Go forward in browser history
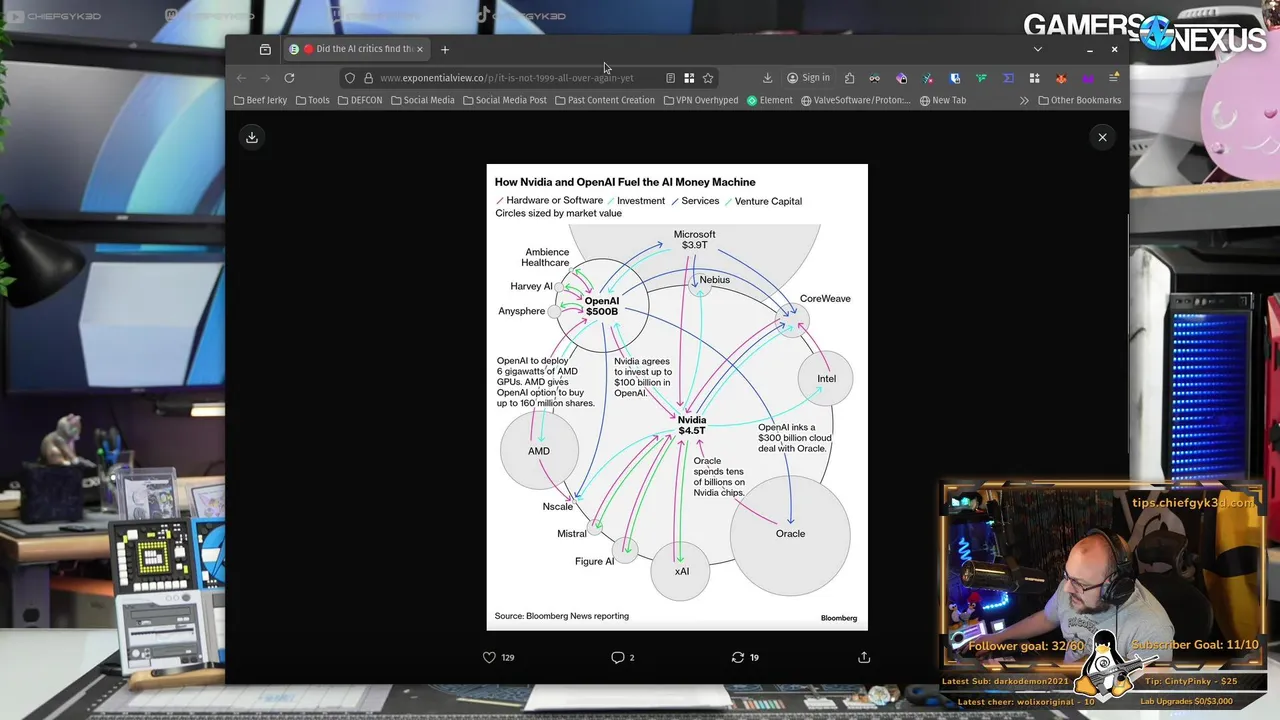The width and height of the screenshot is (1280, 720). (x=265, y=78)
